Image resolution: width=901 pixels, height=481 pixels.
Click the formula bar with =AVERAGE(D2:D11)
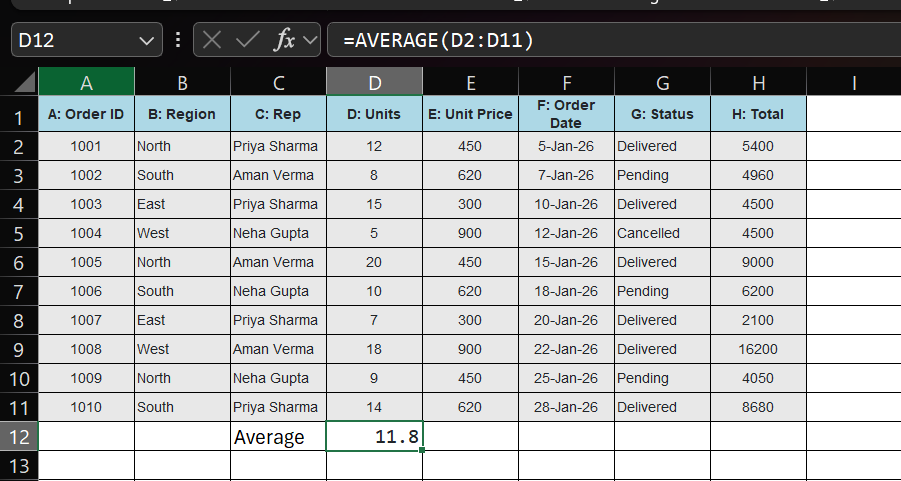coord(614,40)
